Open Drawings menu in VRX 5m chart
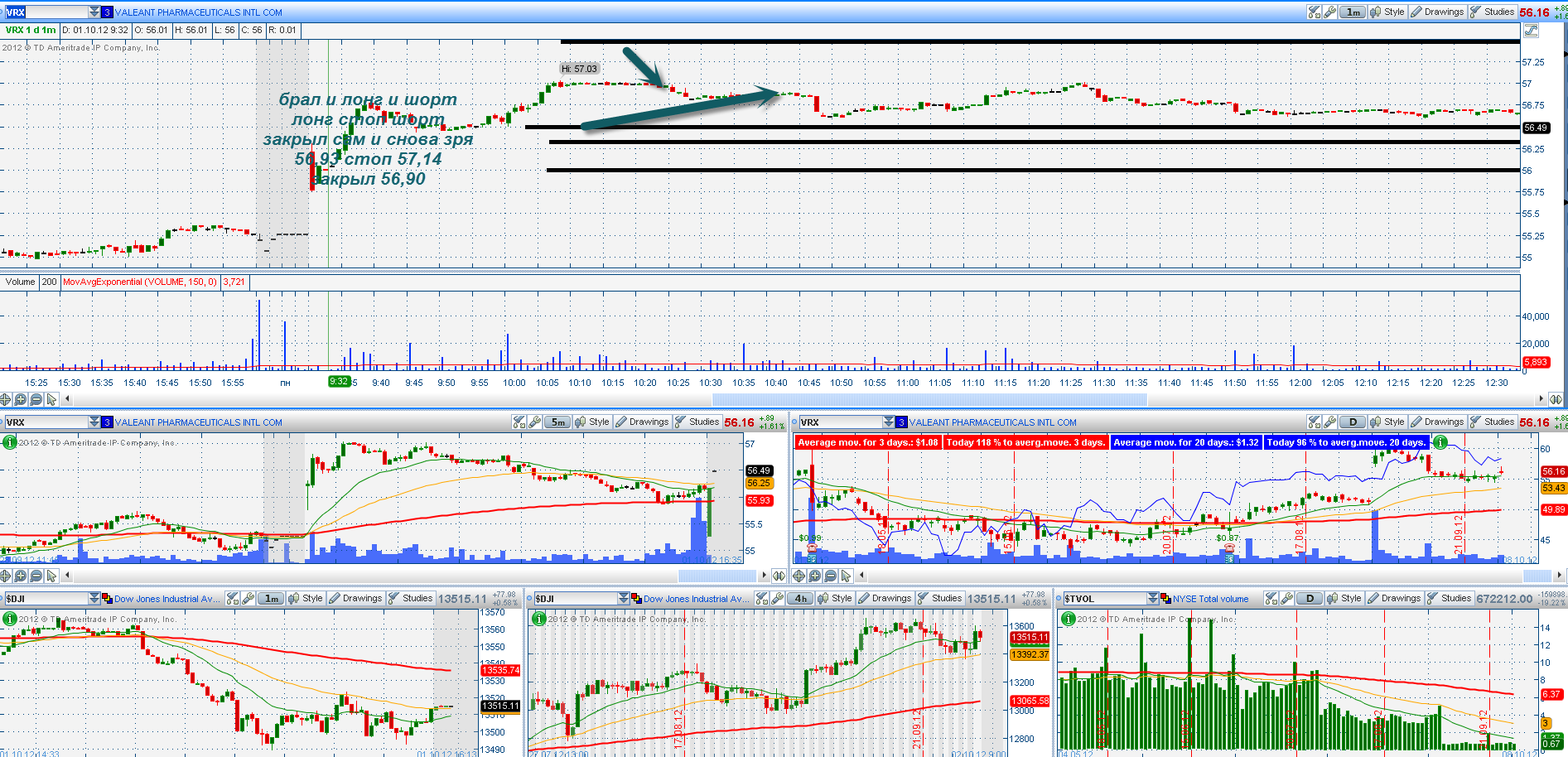This screenshot has height=757, width=1568. tap(642, 422)
